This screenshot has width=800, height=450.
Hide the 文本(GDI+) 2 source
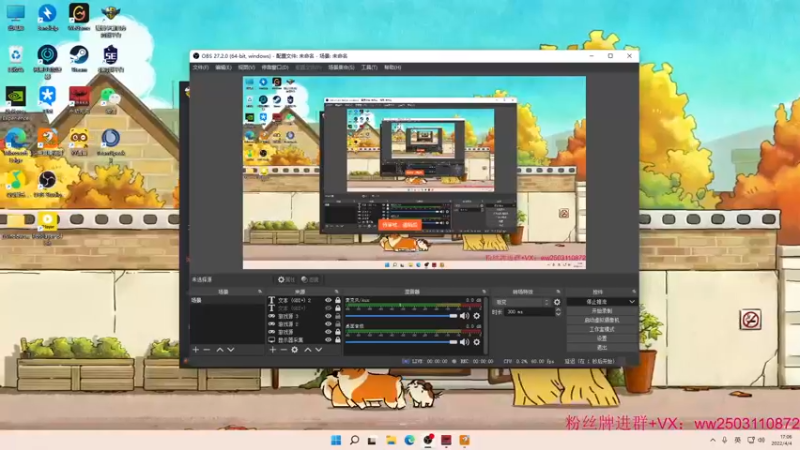[328, 301]
